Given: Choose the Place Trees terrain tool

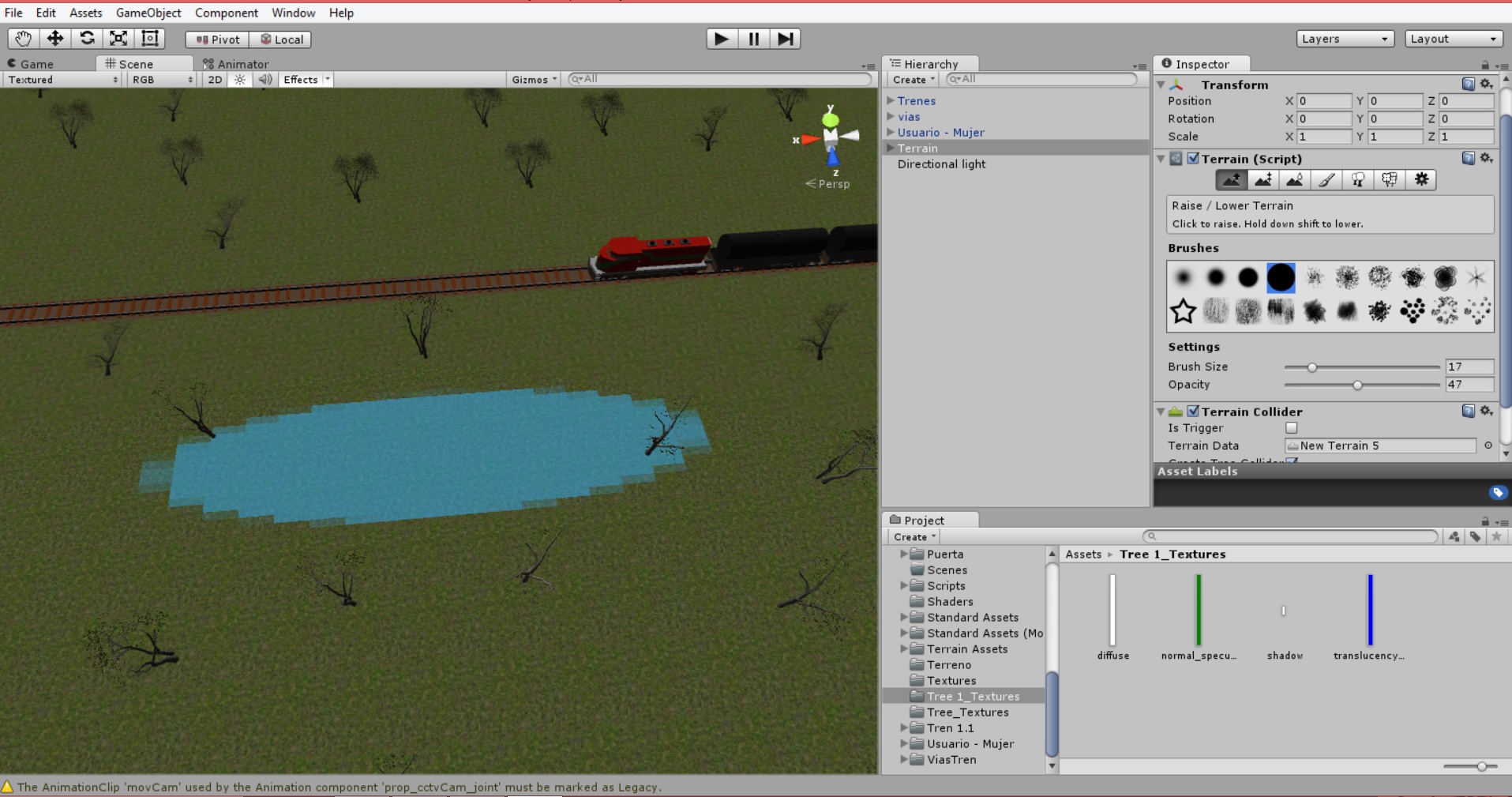Looking at the screenshot, I should [1358, 180].
